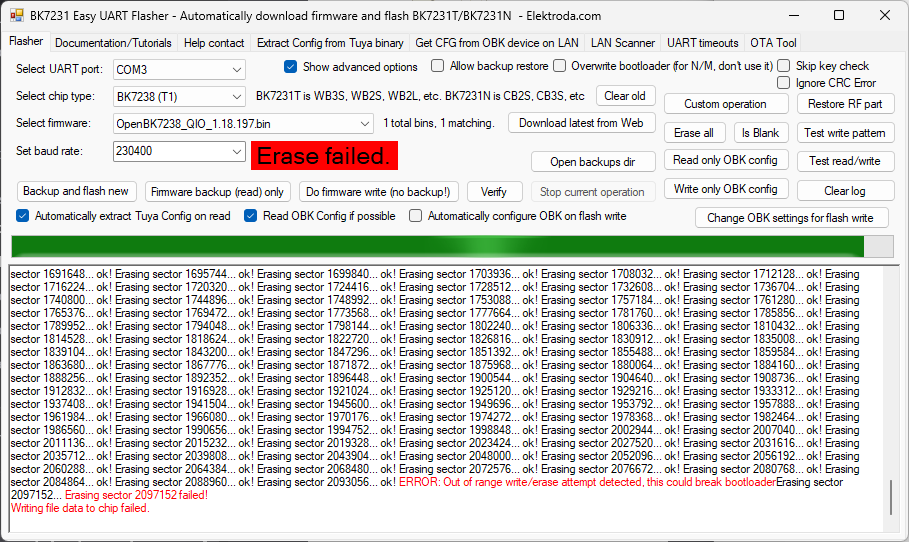Click the Clear log button

845,191
